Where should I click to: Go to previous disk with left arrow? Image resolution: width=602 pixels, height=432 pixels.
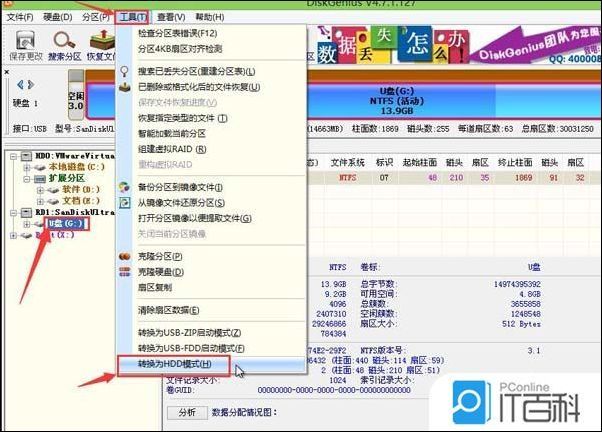tap(20, 84)
